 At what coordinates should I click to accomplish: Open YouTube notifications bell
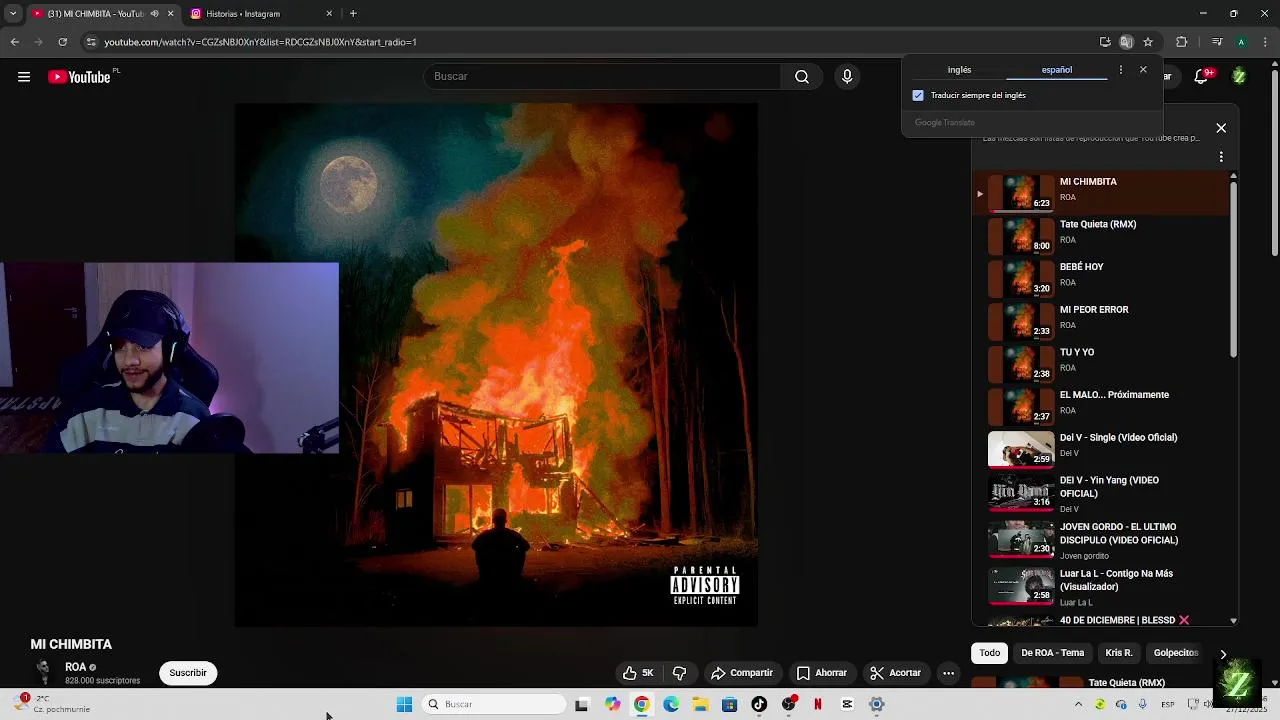pos(1203,77)
